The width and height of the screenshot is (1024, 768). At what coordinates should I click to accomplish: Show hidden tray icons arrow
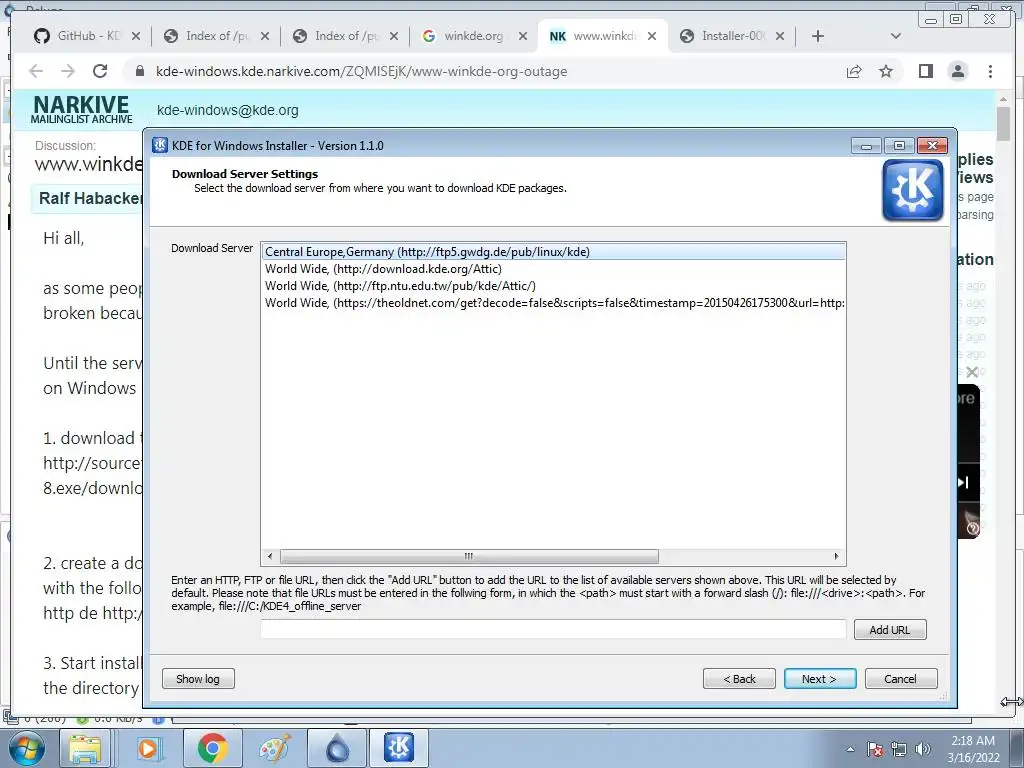pyautogui.click(x=850, y=749)
